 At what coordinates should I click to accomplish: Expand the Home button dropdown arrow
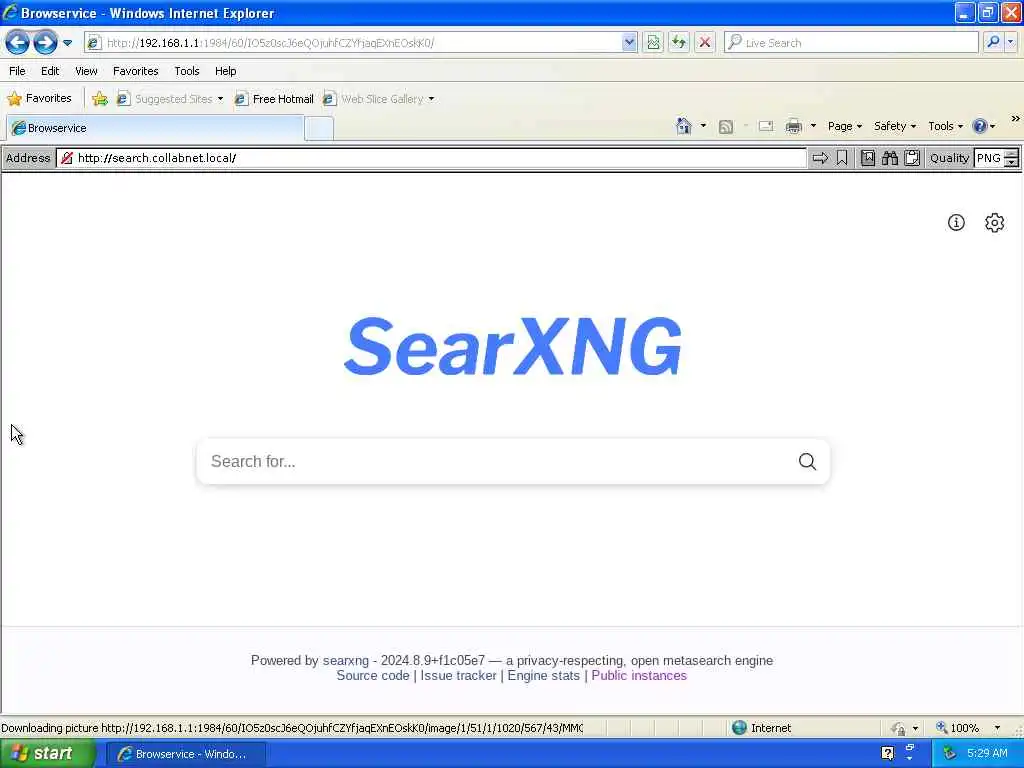(x=703, y=126)
